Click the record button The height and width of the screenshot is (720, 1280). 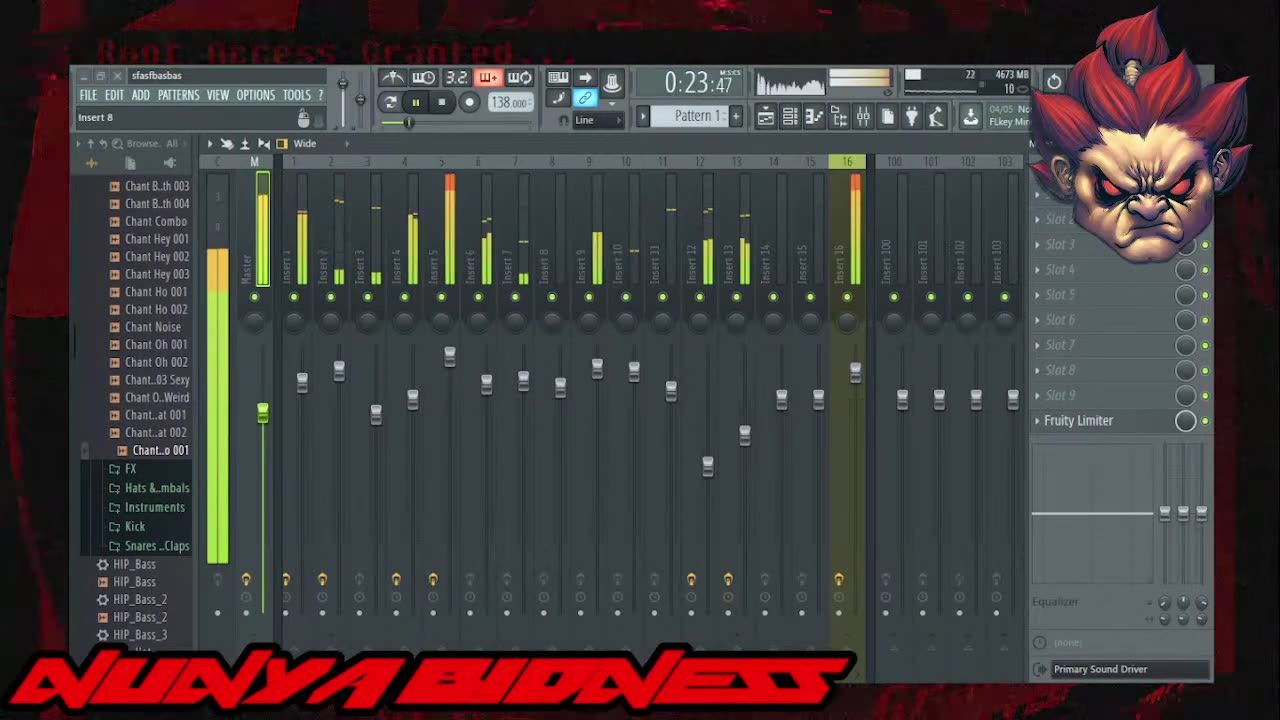pyautogui.click(x=469, y=102)
